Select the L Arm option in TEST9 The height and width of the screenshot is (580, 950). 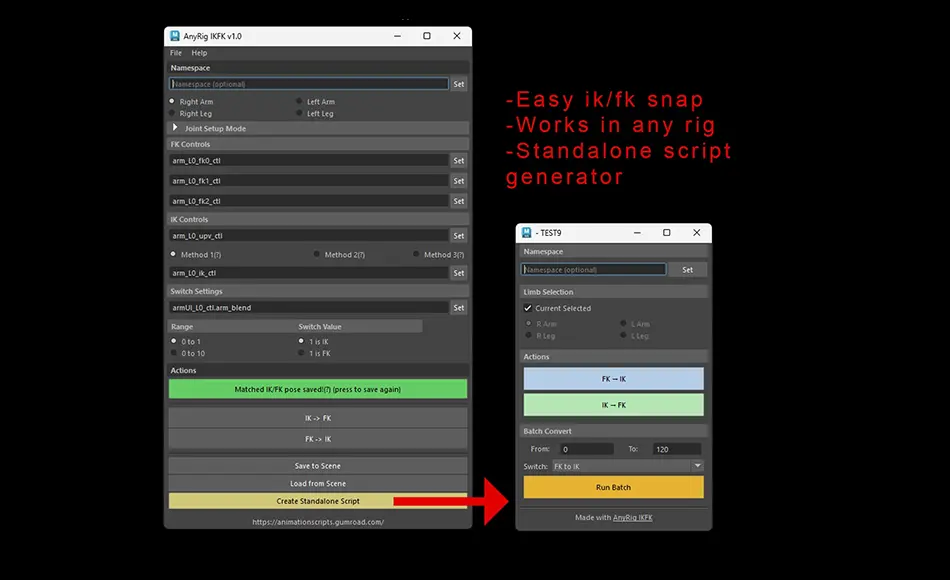tap(623, 324)
